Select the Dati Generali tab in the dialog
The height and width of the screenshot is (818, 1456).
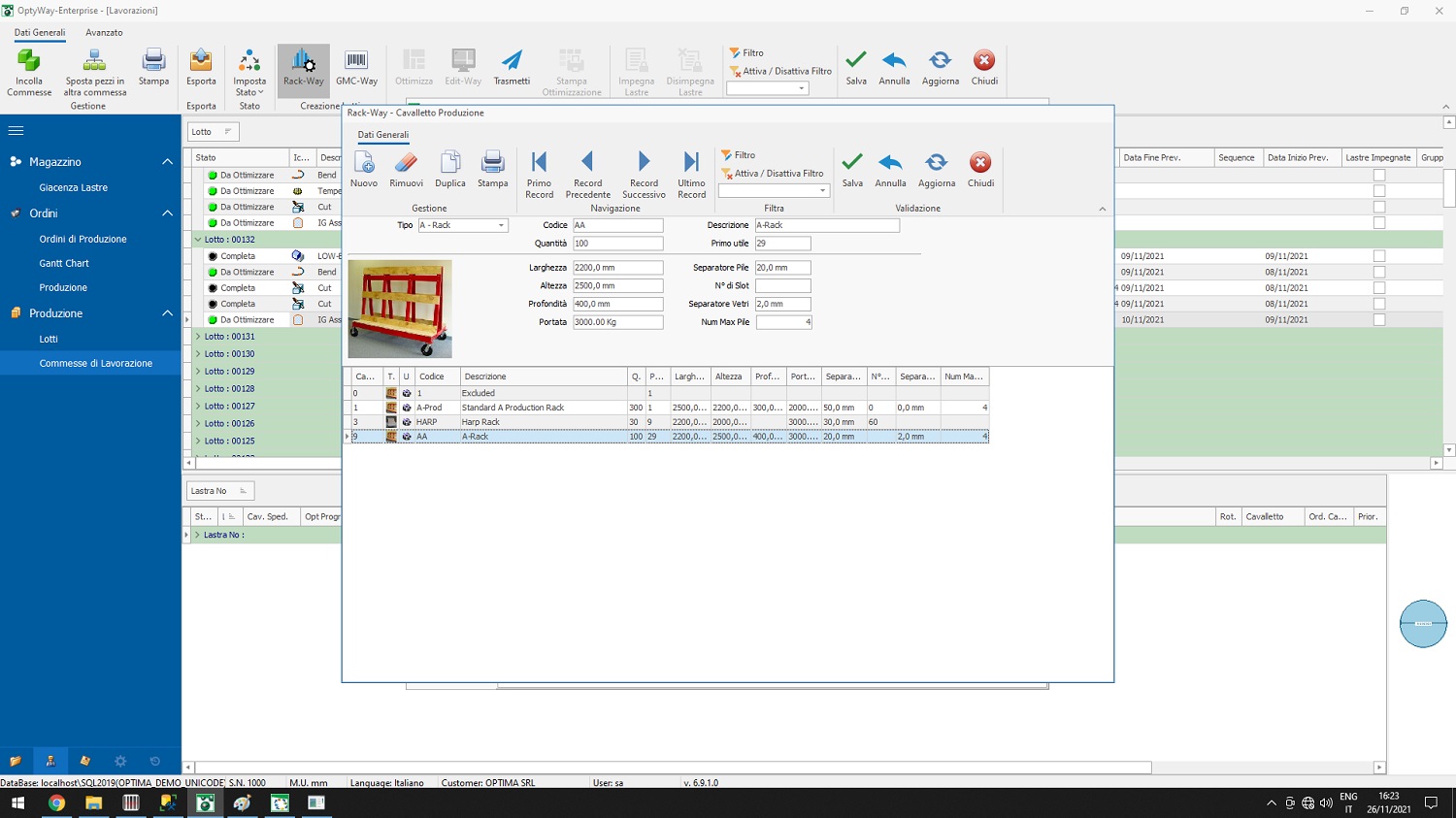click(381, 134)
